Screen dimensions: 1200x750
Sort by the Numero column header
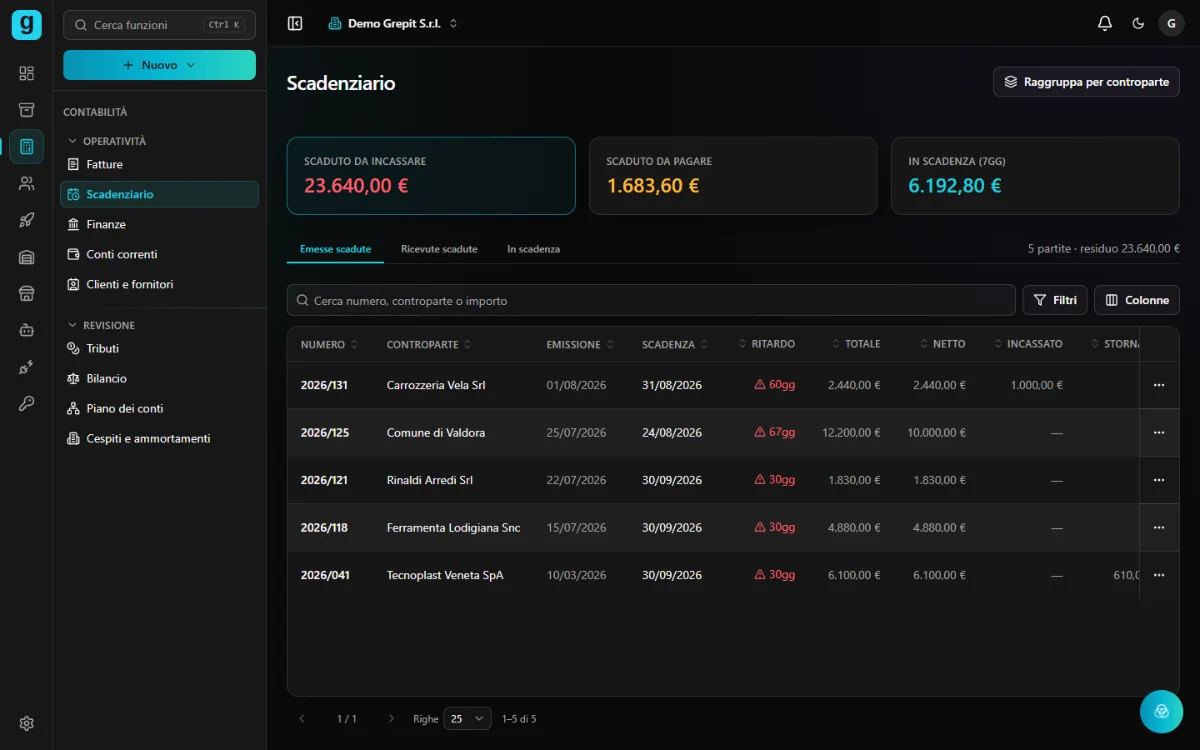point(329,344)
